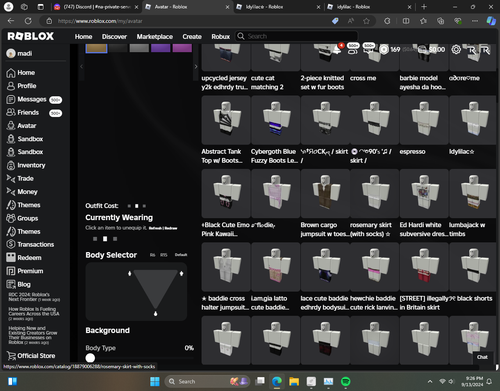Switch to the idyllac - Roblox tab
500x391 pixels.
pos(368,7)
